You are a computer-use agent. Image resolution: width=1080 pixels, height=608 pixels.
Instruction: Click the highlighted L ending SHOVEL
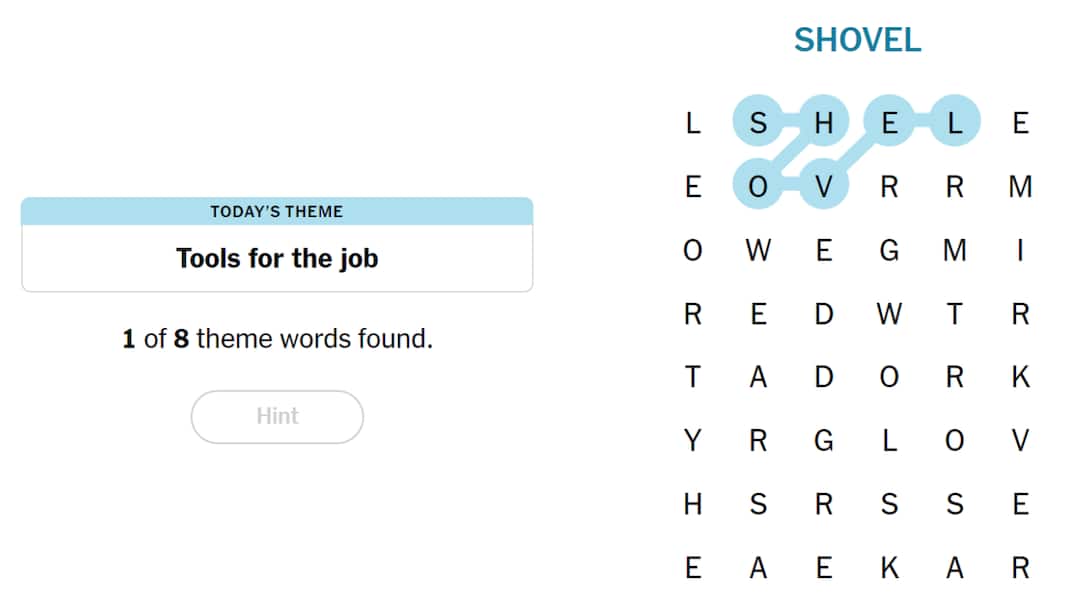coord(955,123)
